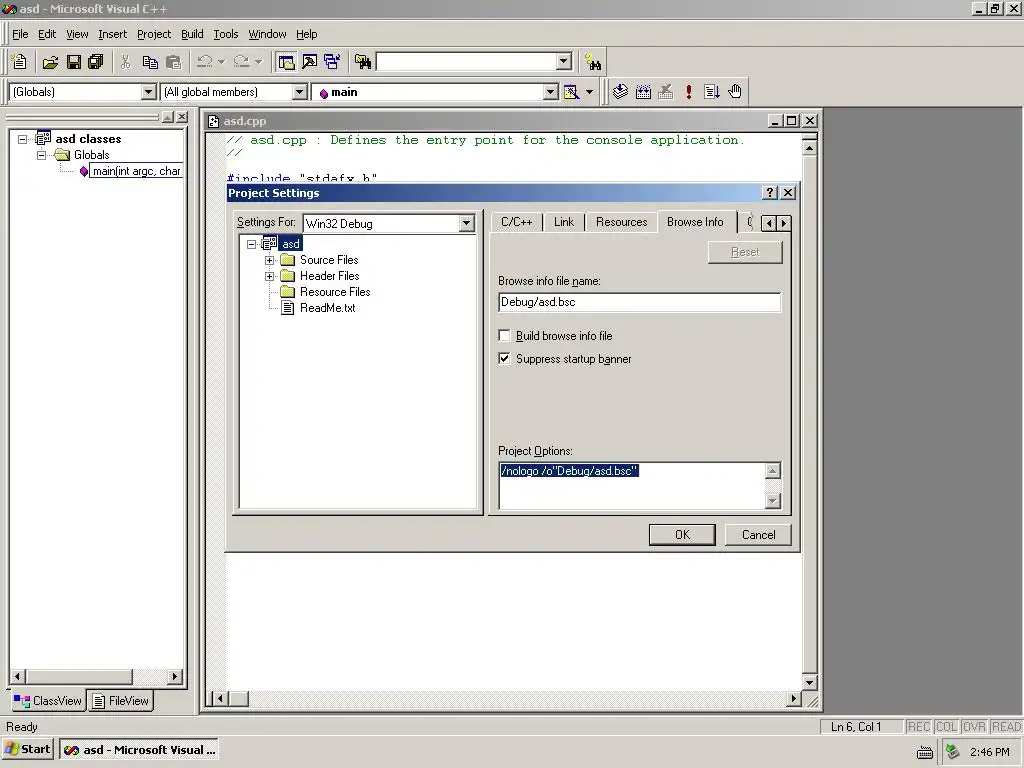1024x768 pixels.
Task: Open the Window List icon
Action: click(x=332, y=62)
